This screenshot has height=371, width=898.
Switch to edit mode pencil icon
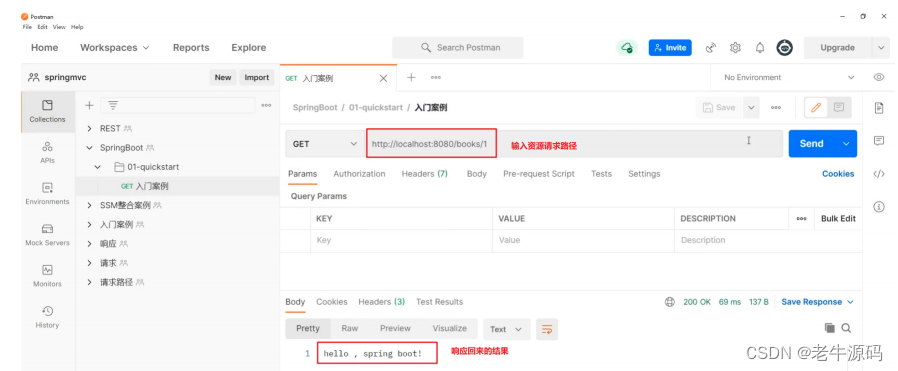pyautogui.click(x=816, y=107)
